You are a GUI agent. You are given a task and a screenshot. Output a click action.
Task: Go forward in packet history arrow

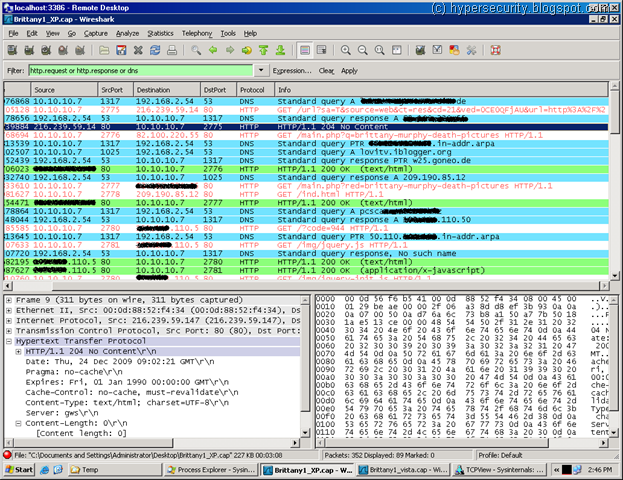[x=230, y=50]
